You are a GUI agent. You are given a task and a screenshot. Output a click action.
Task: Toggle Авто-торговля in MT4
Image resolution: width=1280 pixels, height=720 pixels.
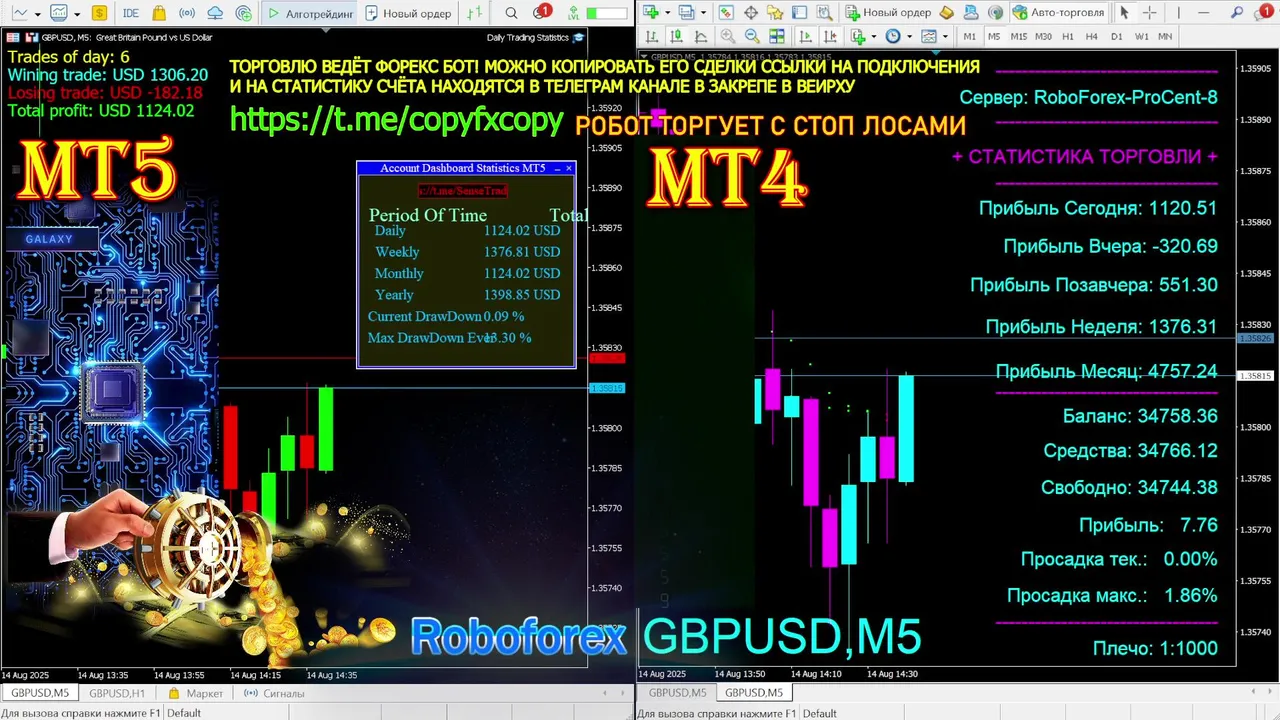(1058, 12)
